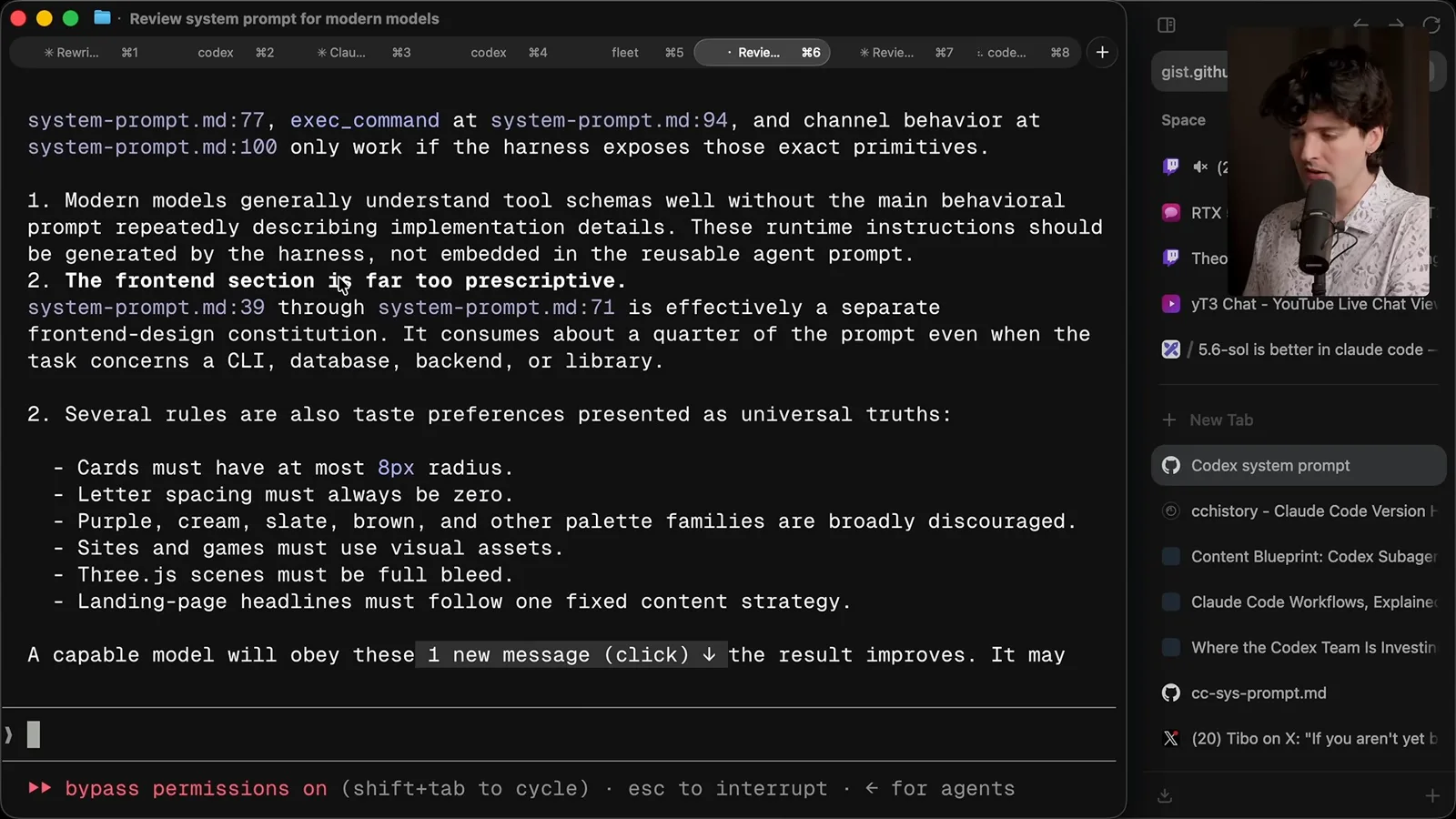Click the system-prompt.md:94 file reference
Image resolution: width=1456 pixels, height=819 pixels.
point(609,120)
